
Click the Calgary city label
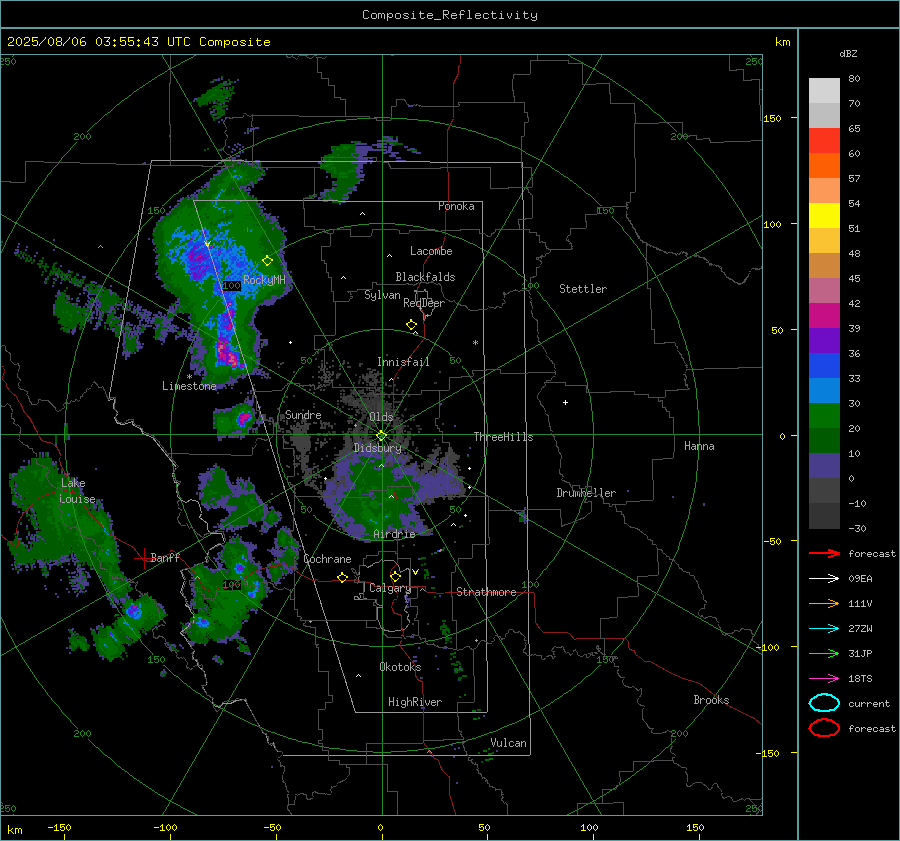(390, 588)
